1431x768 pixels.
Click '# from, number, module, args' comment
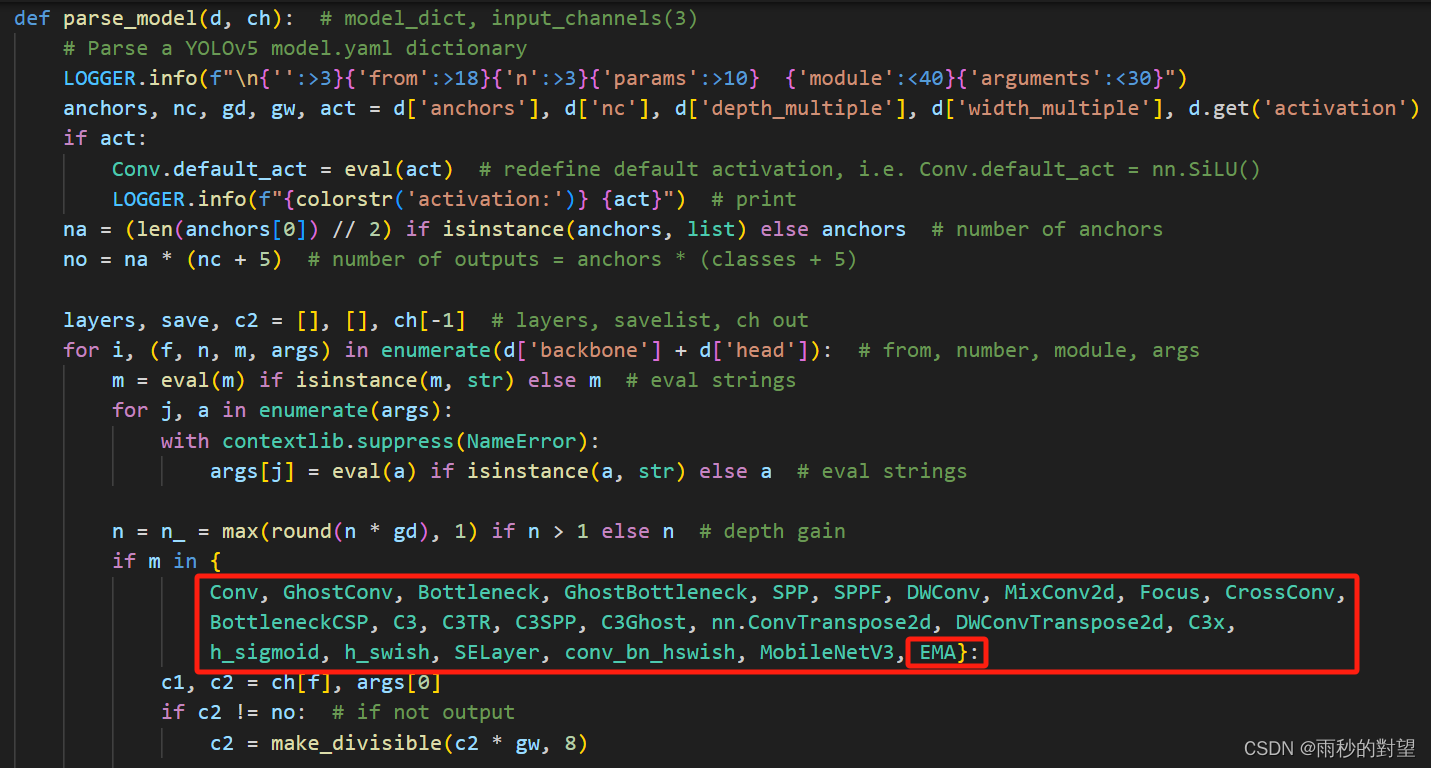coord(1028,350)
